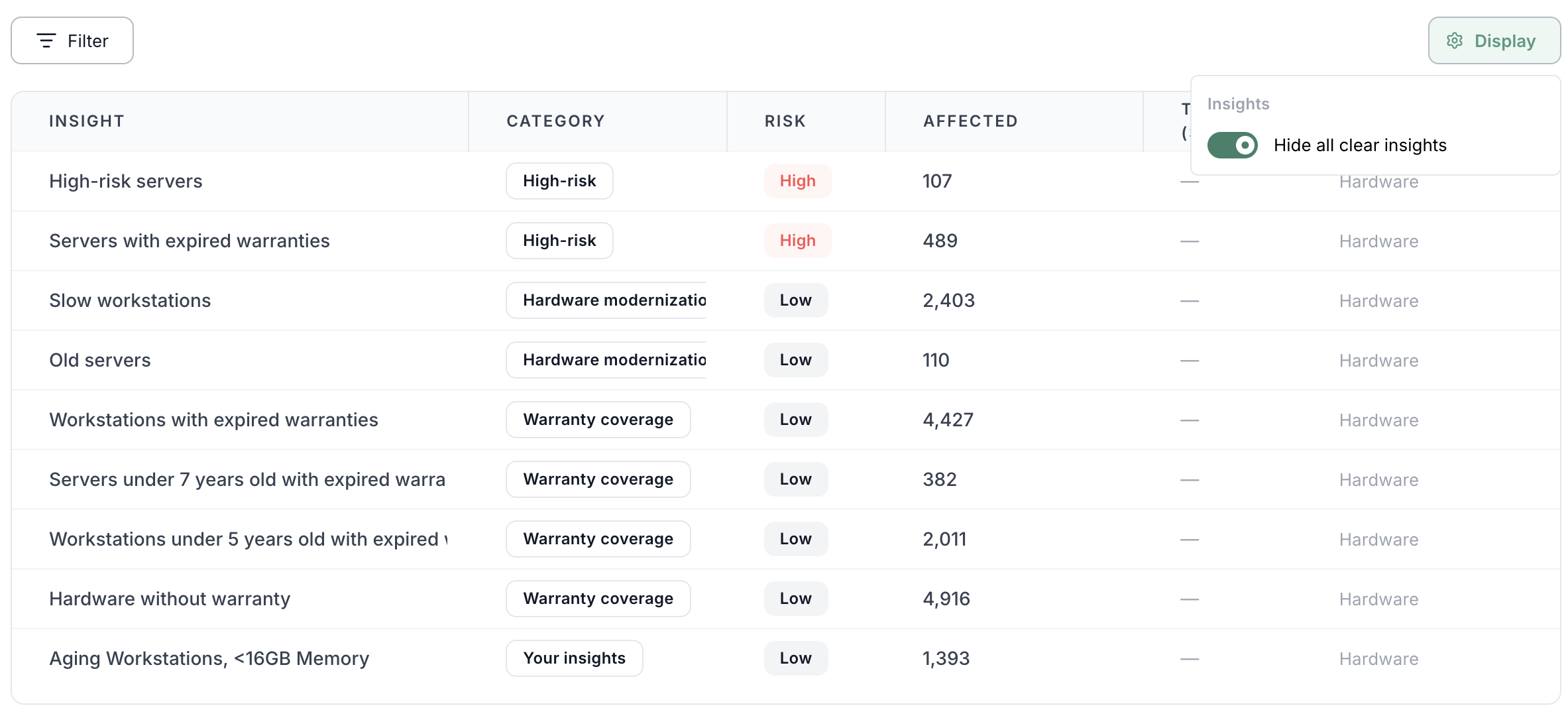The image size is (1568, 716).
Task: Click Hardware label in Old servers row
Action: [x=1379, y=361]
